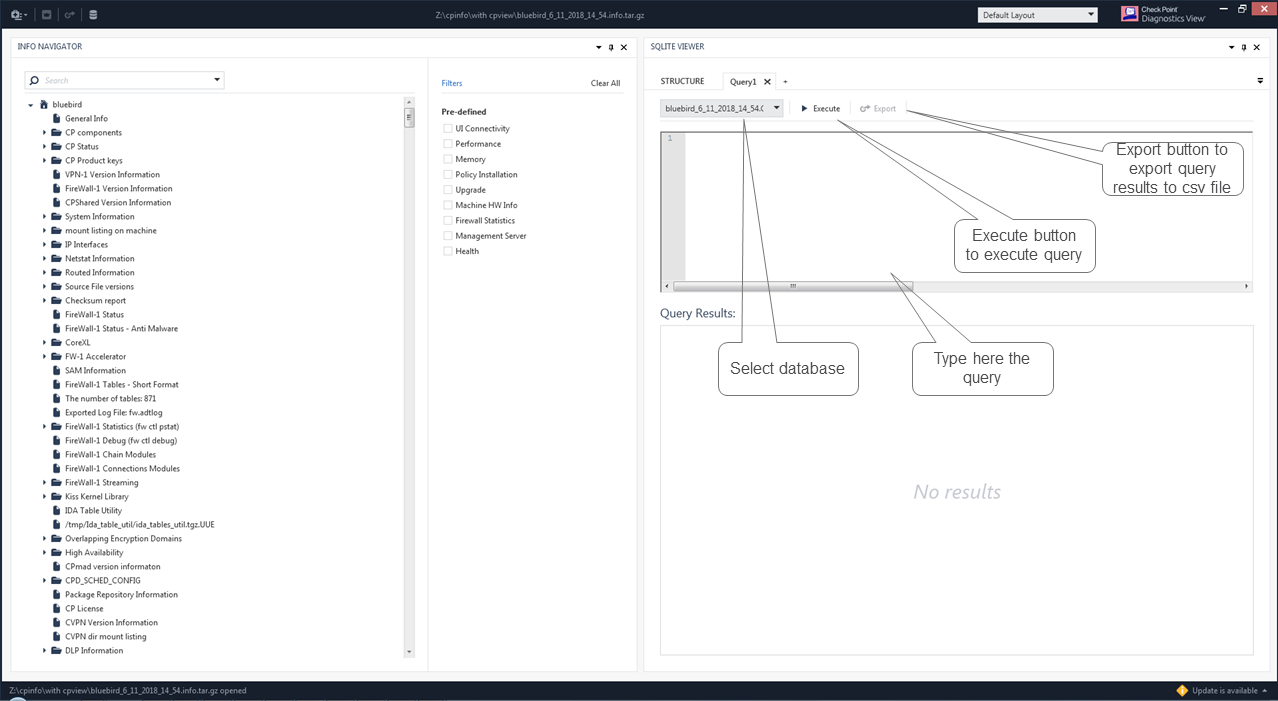
Task: Click the General Info file icon
Action: tap(56, 118)
